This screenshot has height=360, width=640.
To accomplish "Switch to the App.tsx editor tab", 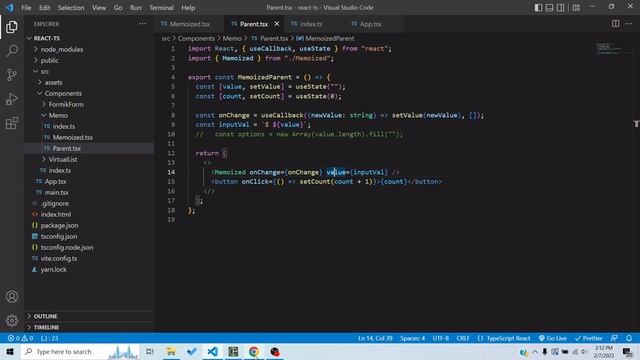I will [x=371, y=24].
